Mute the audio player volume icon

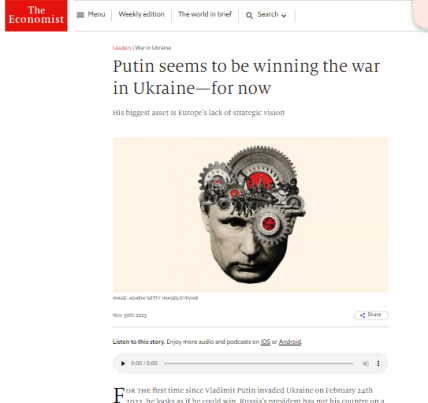(366, 363)
